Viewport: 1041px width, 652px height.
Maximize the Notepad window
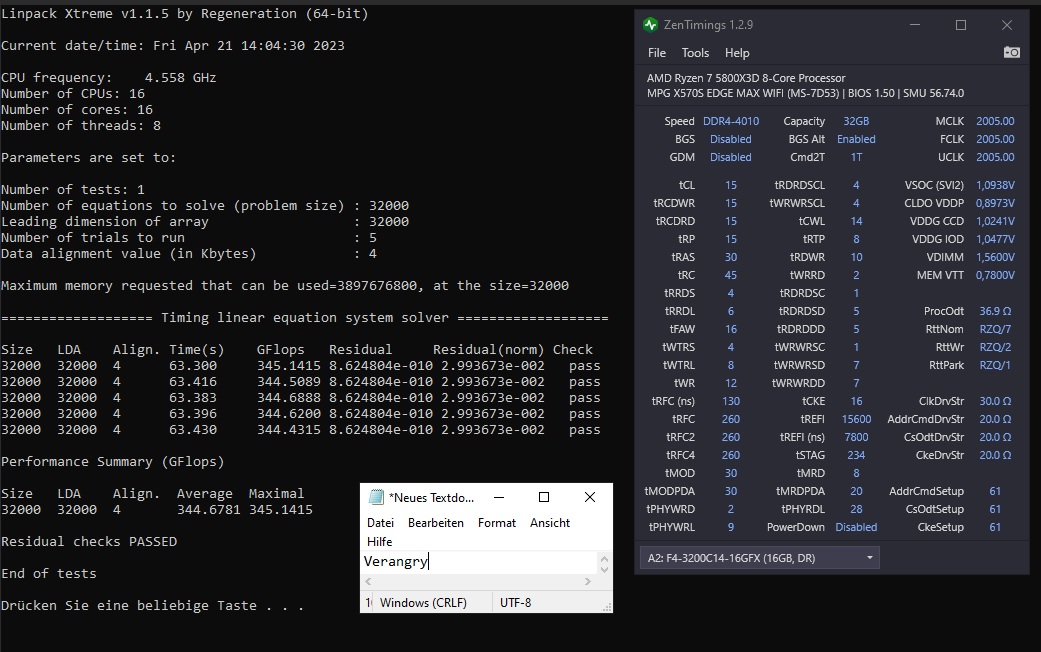pos(544,497)
